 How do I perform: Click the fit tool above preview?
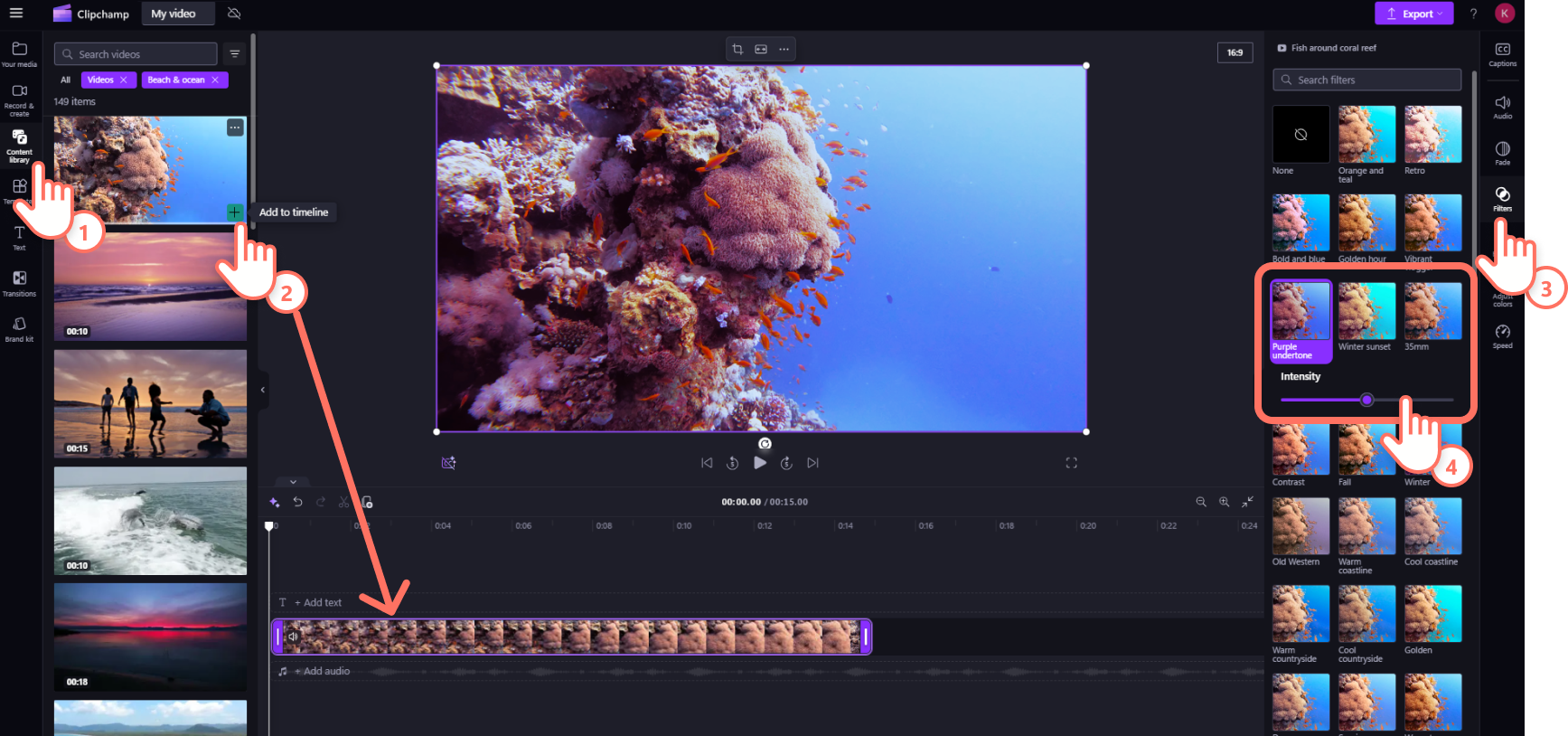point(761,49)
